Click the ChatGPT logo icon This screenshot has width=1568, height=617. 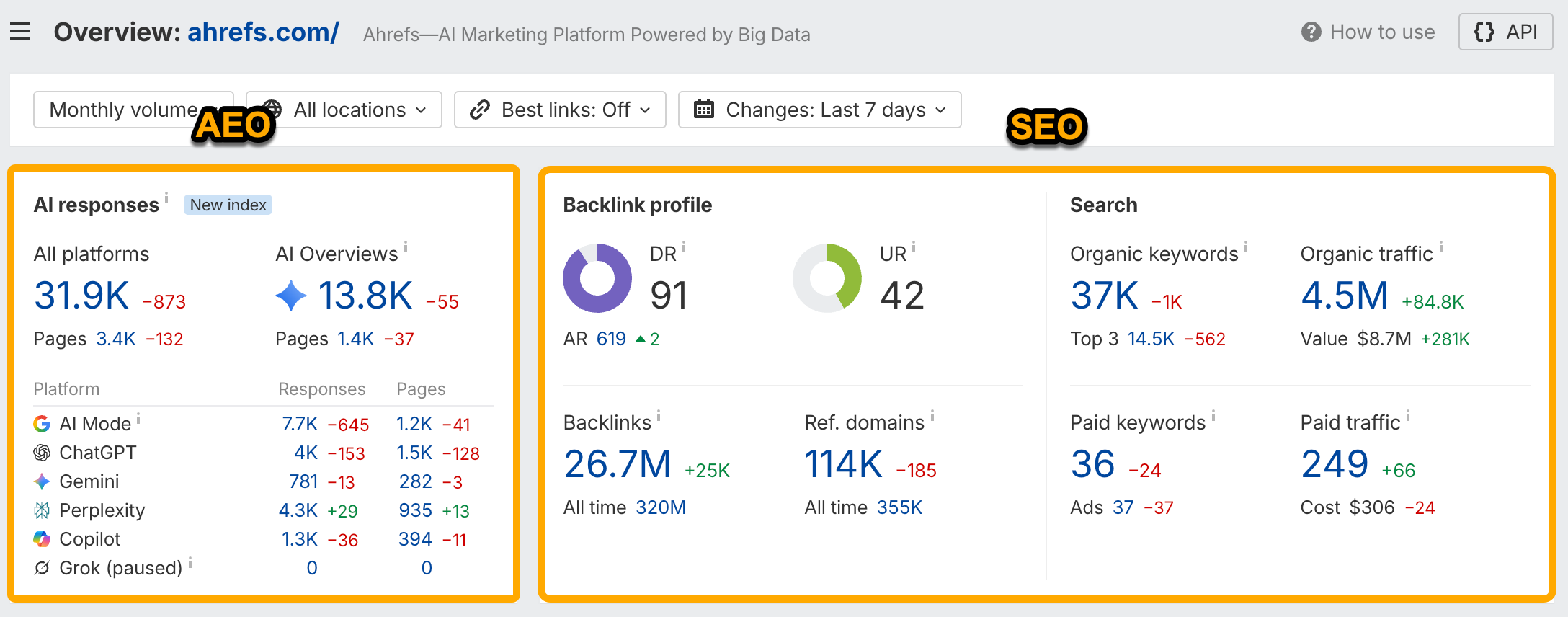[42, 453]
